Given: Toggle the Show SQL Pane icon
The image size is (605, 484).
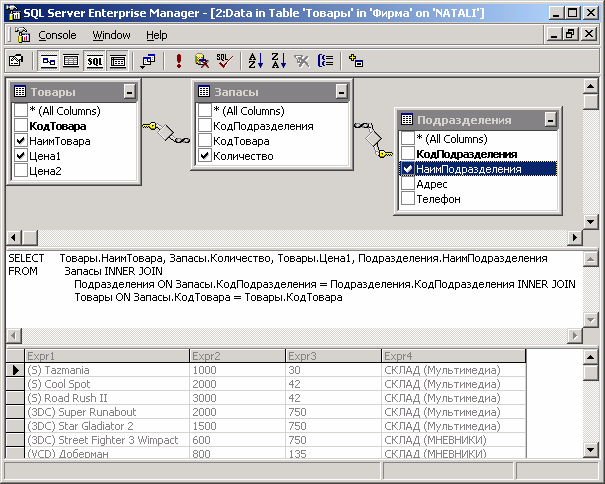Looking at the screenshot, I should 95,61.
